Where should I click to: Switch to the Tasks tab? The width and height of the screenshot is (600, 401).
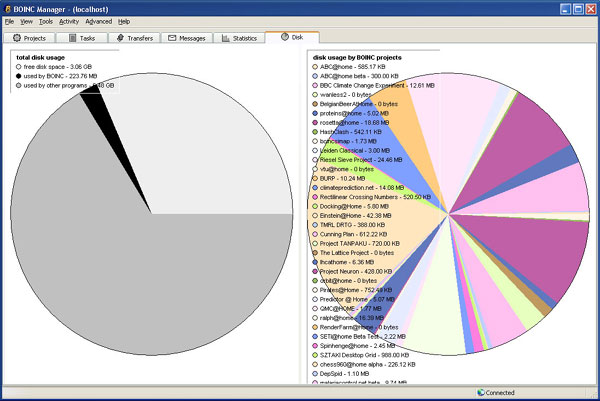coord(82,38)
